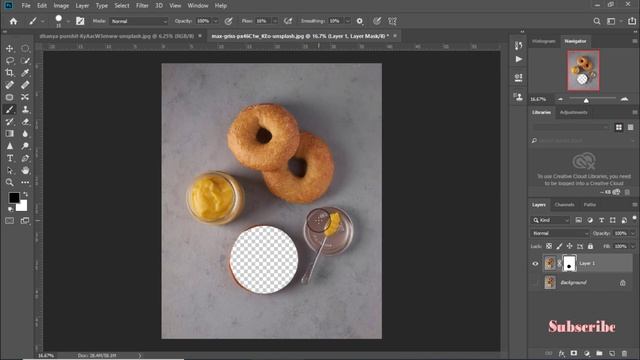Select the Zoom tool

[x=9, y=182]
